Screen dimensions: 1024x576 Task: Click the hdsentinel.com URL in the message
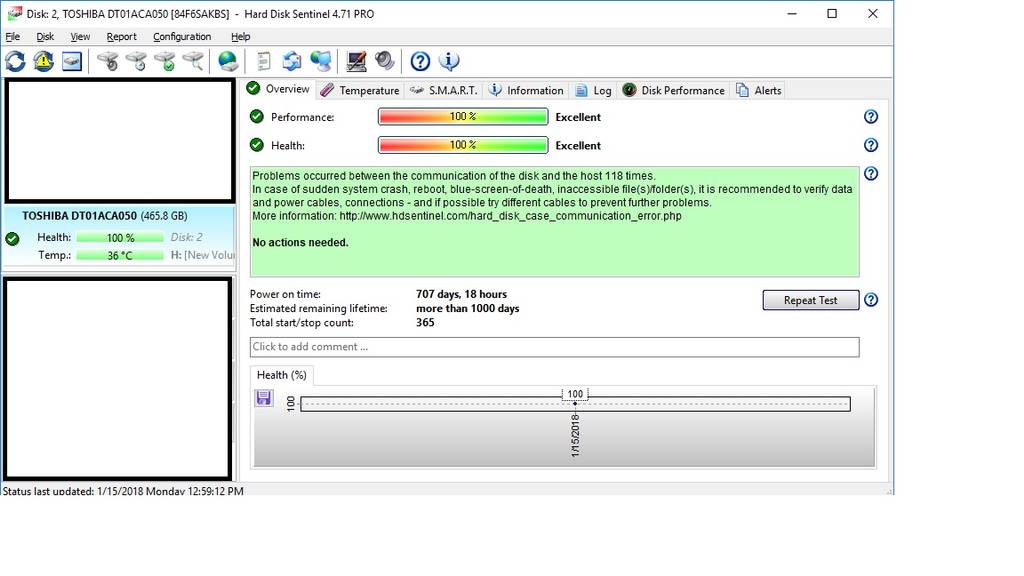tap(511, 216)
